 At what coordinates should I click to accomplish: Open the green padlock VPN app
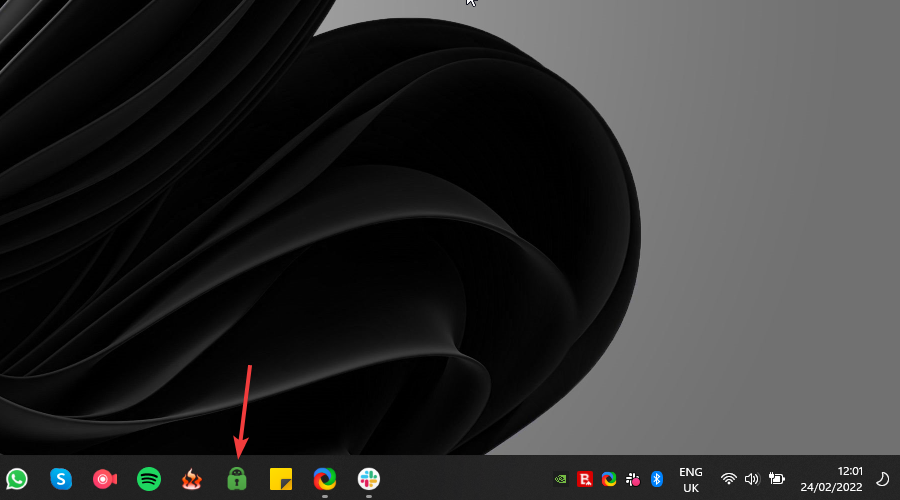click(237, 478)
